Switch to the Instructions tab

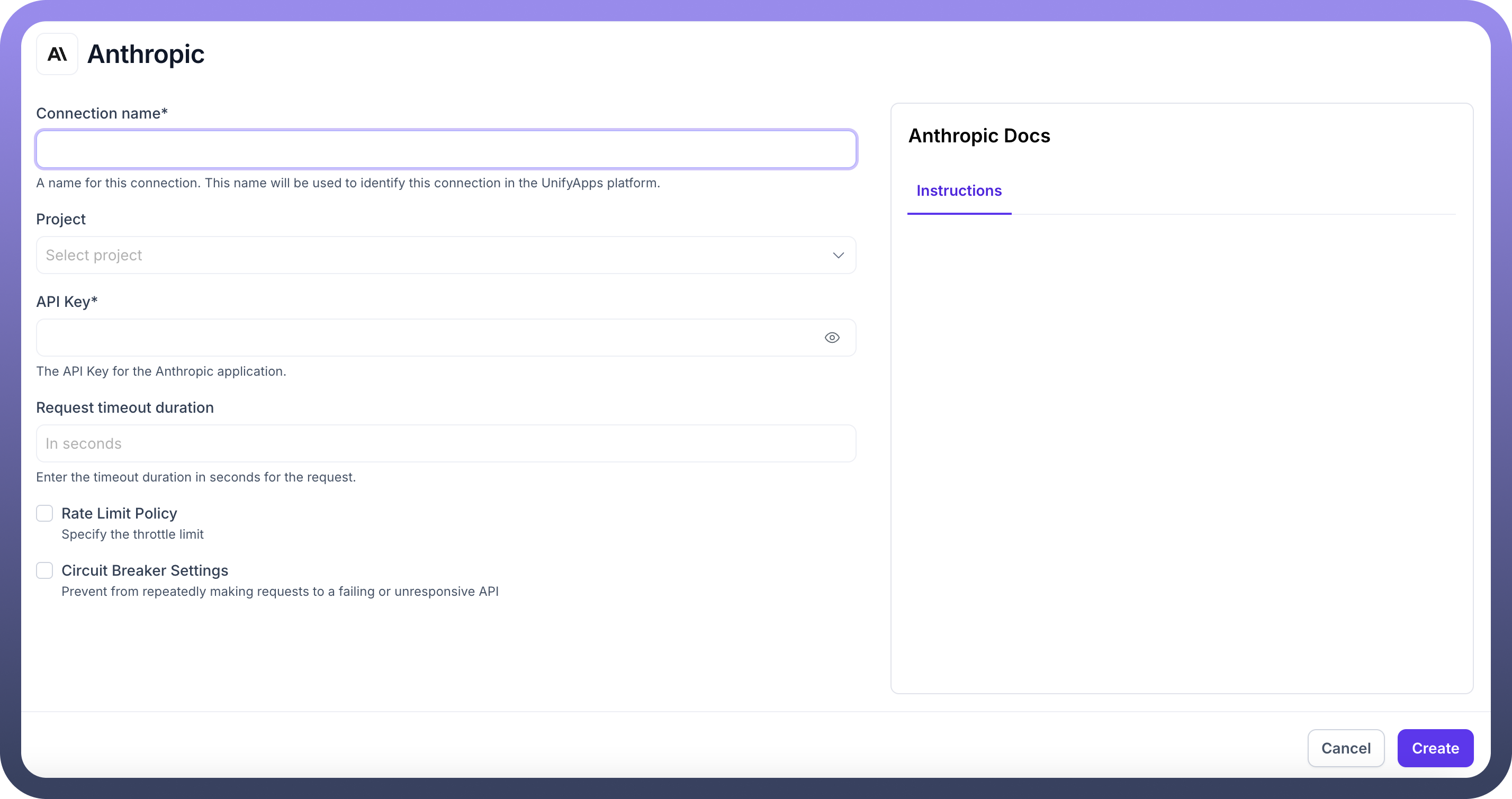(958, 190)
